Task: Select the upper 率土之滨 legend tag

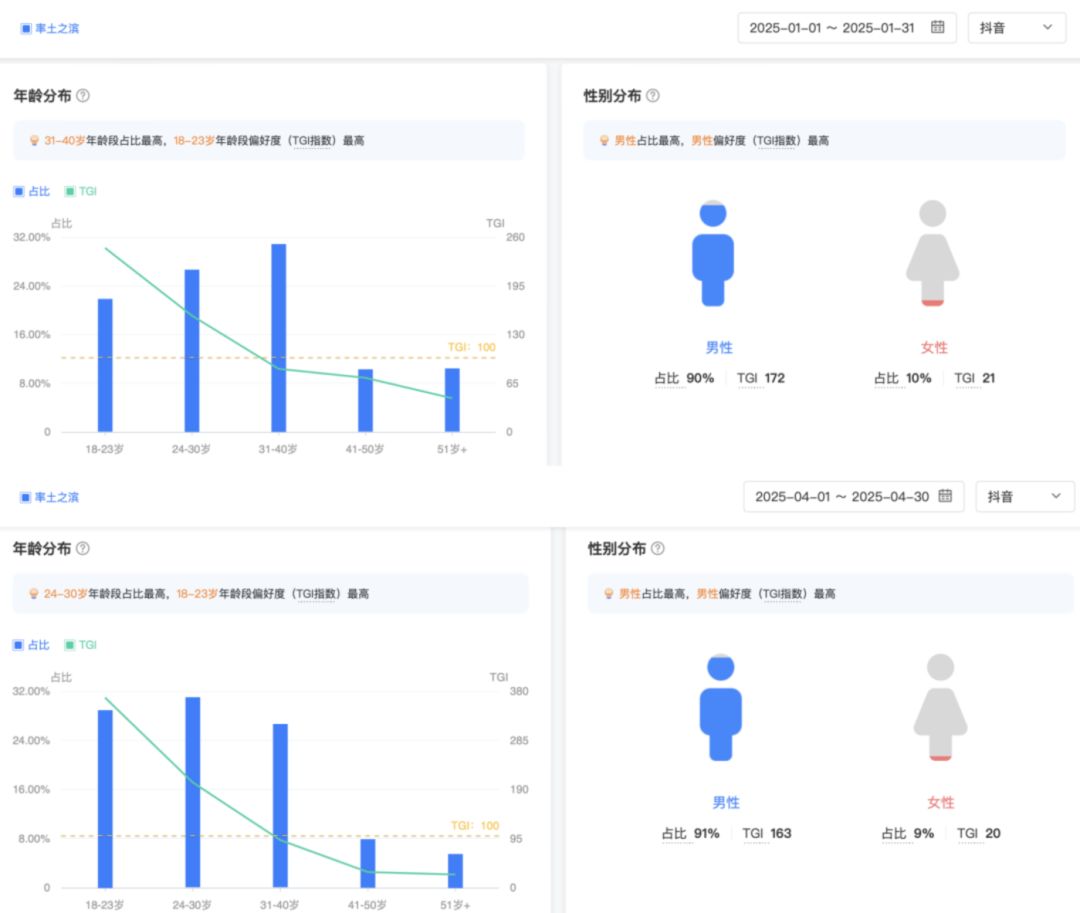Action: (50, 28)
